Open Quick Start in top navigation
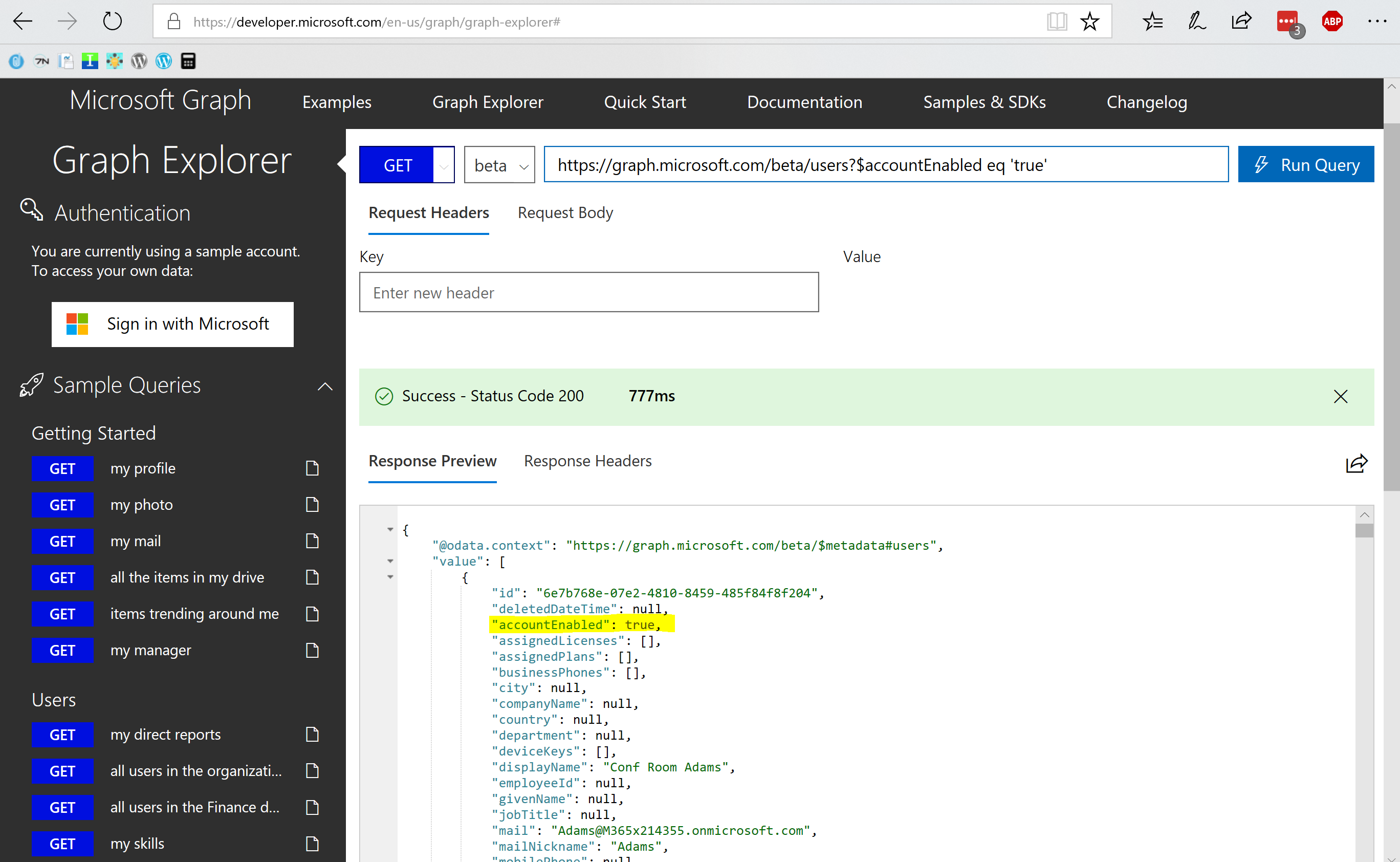Screen dimensions: 1400x862 click(645, 102)
